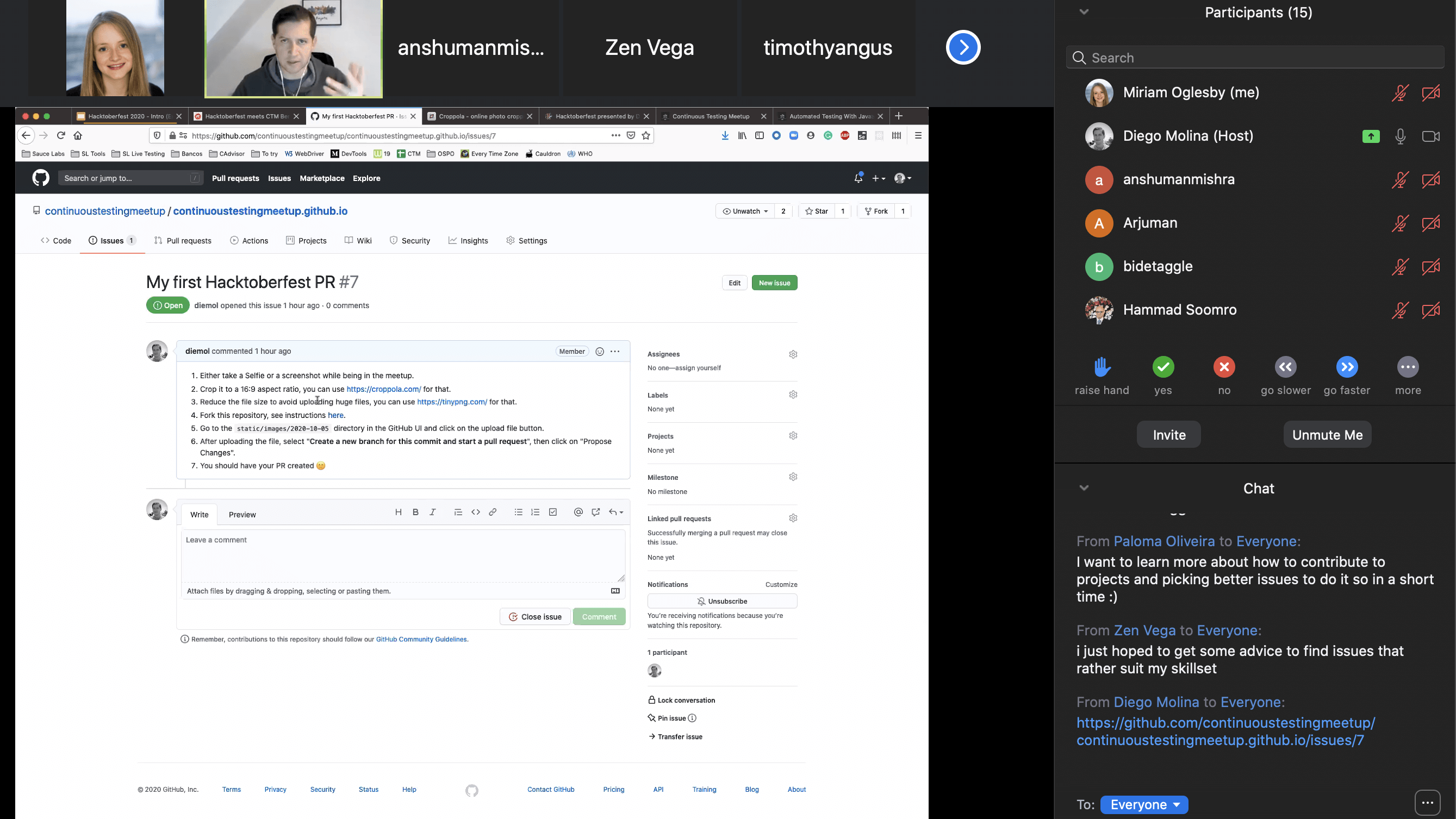Open the Insights tab
The height and width of the screenshot is (819, 1456).
coord(468,241)
